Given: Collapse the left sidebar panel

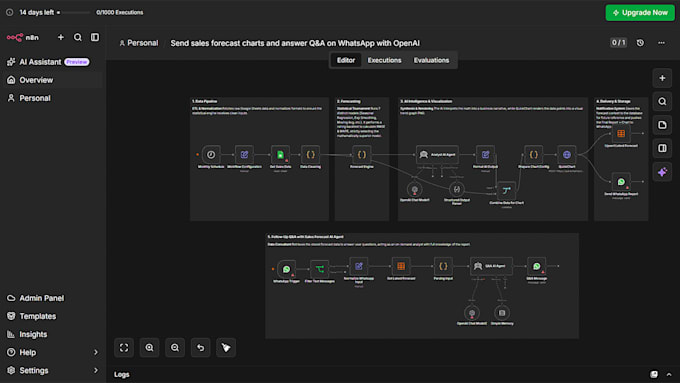Looking at the screenshot, I should [x=95, y=37].
